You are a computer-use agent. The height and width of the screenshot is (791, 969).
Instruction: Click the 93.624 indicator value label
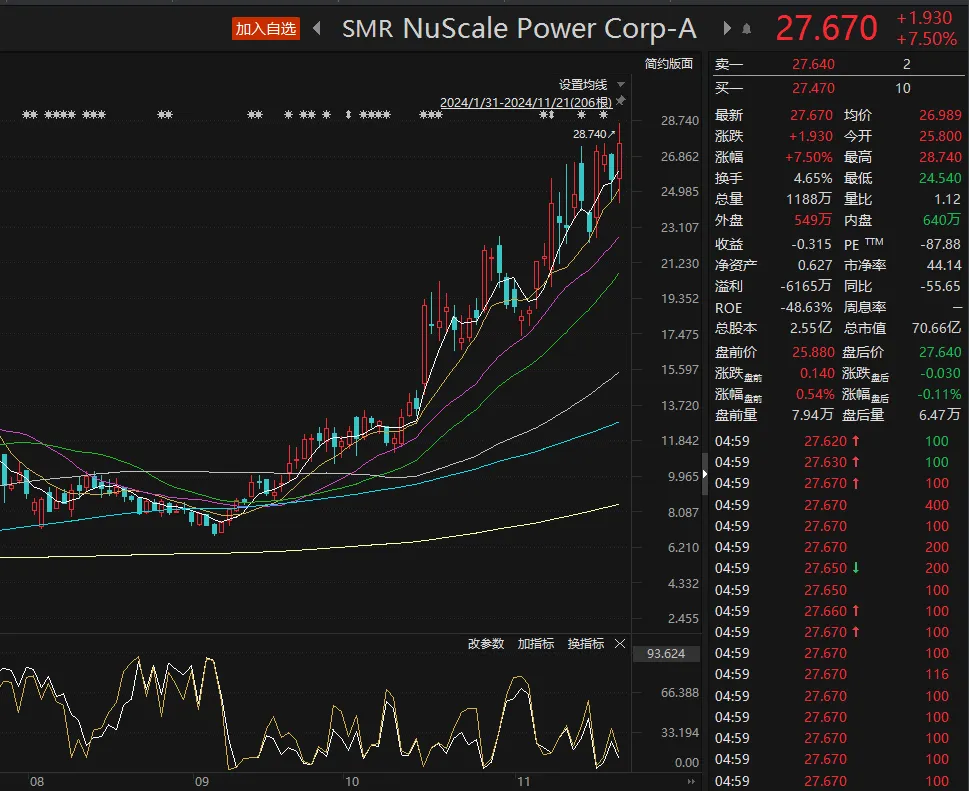click(x=667, y=654)
